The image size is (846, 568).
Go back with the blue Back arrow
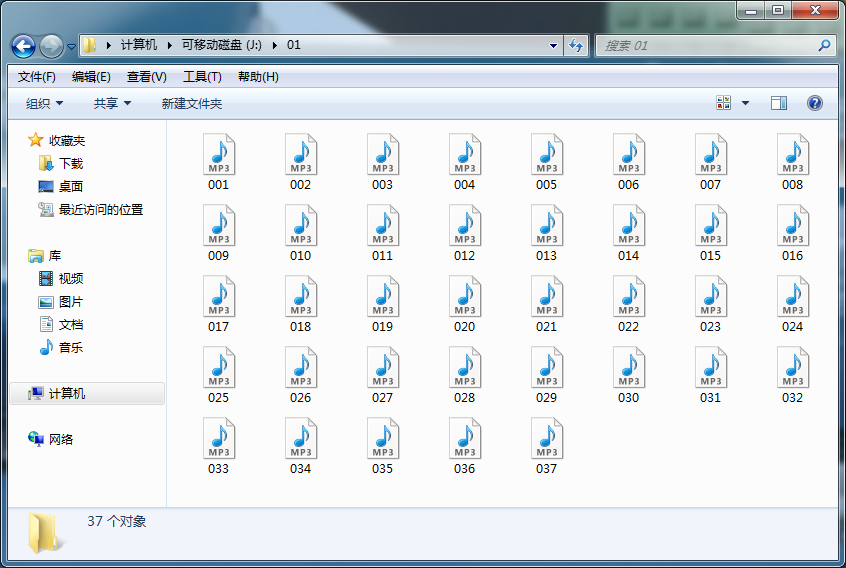click(x=23, y=46)
